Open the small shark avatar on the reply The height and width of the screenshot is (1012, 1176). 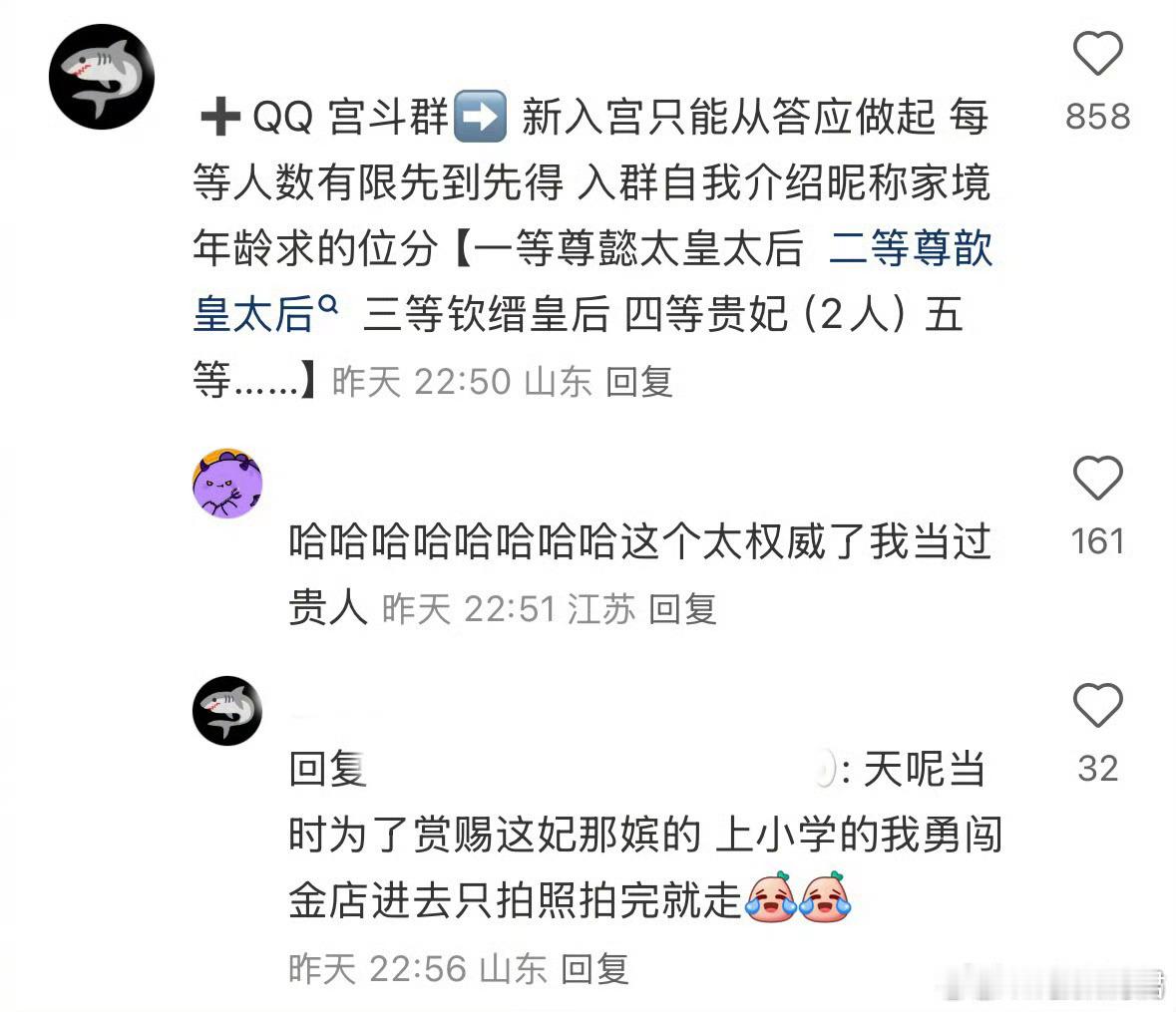point(227,711)
